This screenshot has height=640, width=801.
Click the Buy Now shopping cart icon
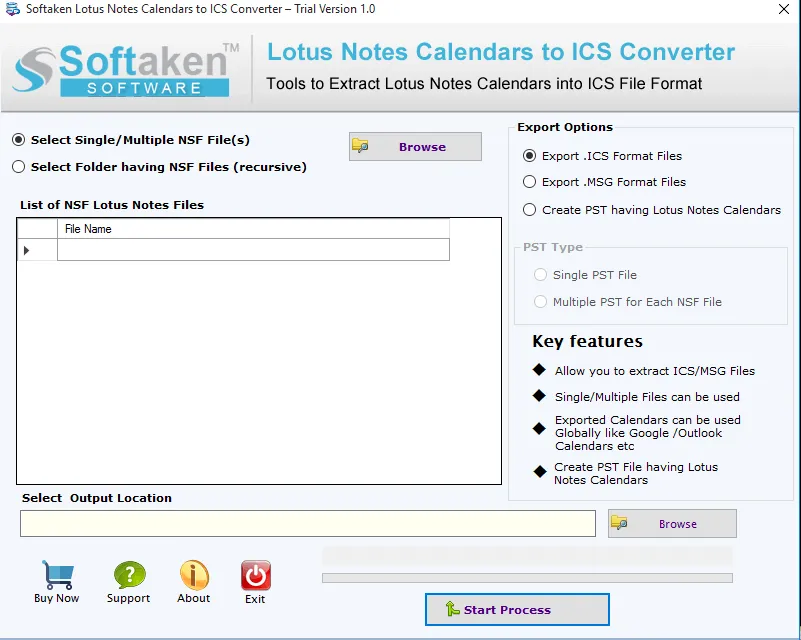(58, 576)
